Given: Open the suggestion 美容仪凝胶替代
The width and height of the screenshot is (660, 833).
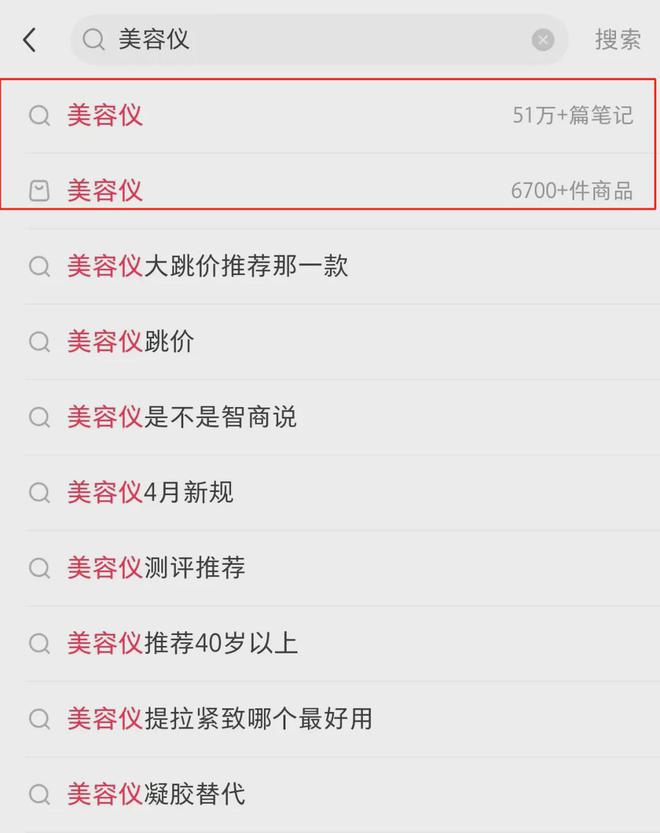Looking at the screenshot, I should [160, 794].
